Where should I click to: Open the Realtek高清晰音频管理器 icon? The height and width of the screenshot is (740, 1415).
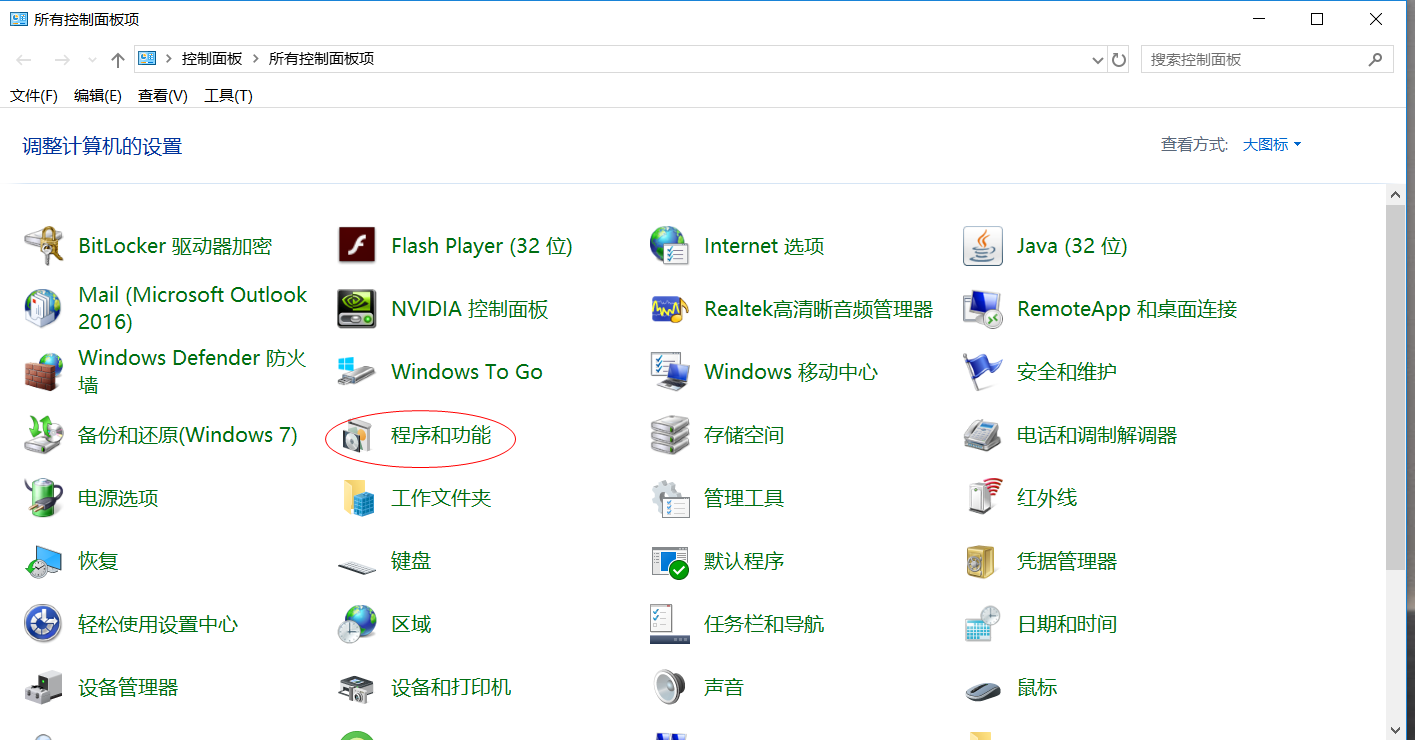tap(670, 309)
